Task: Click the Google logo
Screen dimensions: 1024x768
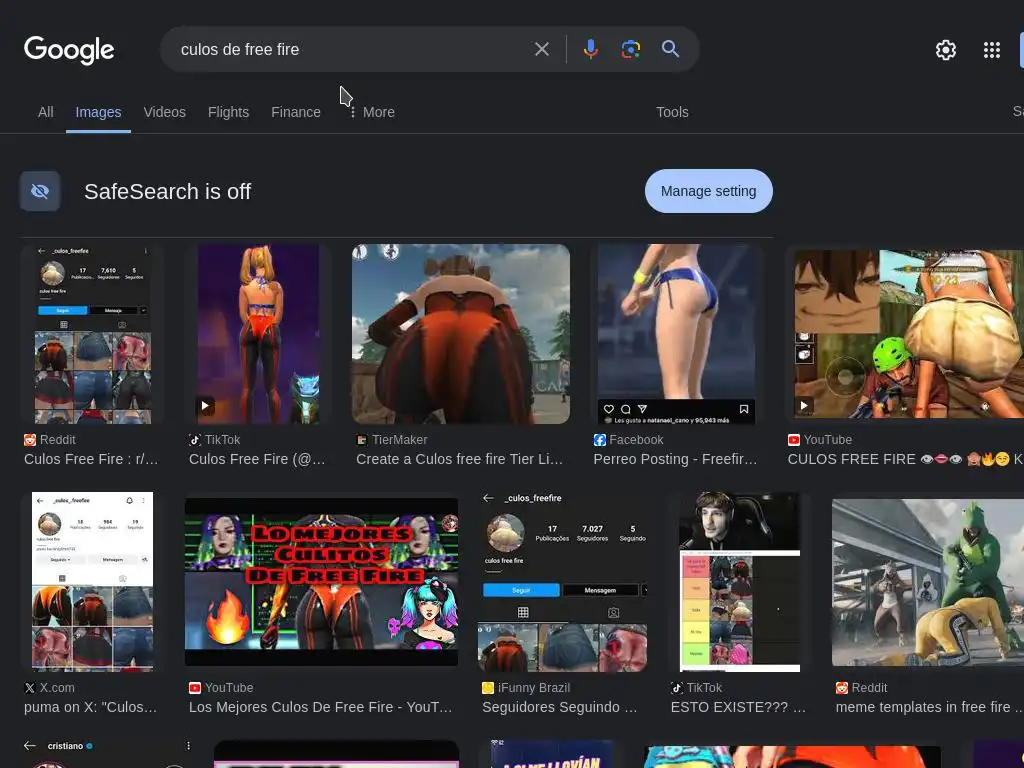Action: [x=69, y=50]
